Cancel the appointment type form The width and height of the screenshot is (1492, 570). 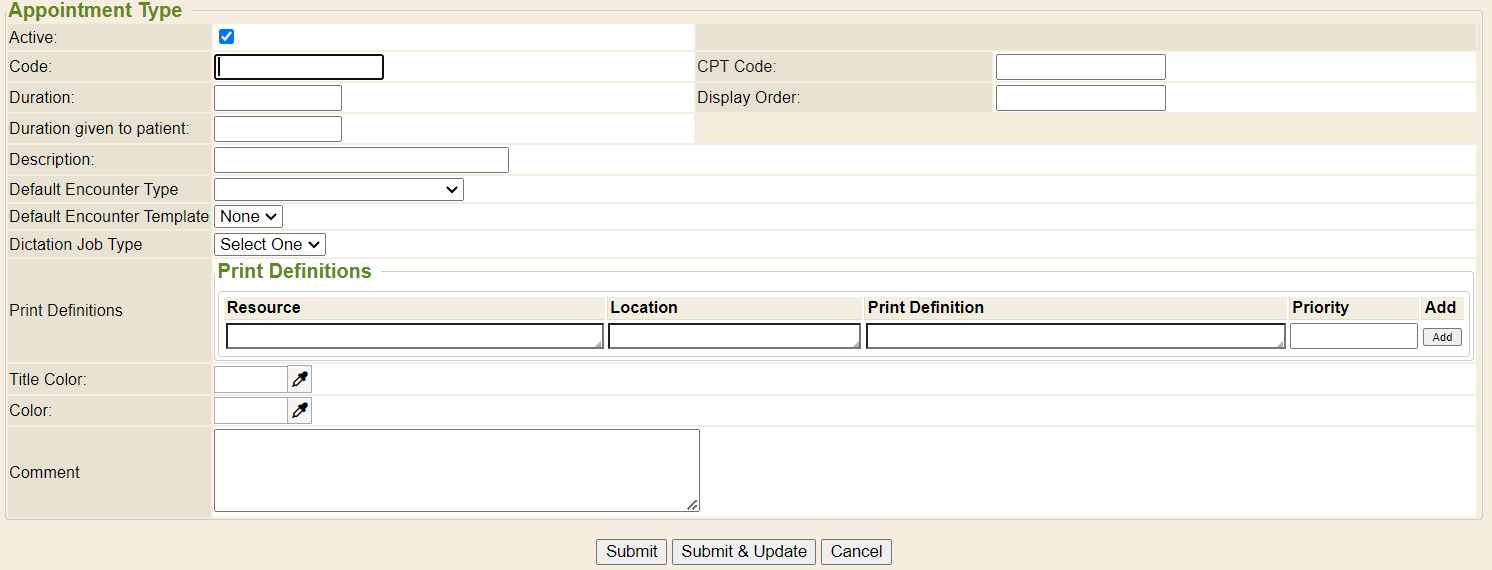pos(856,551)
